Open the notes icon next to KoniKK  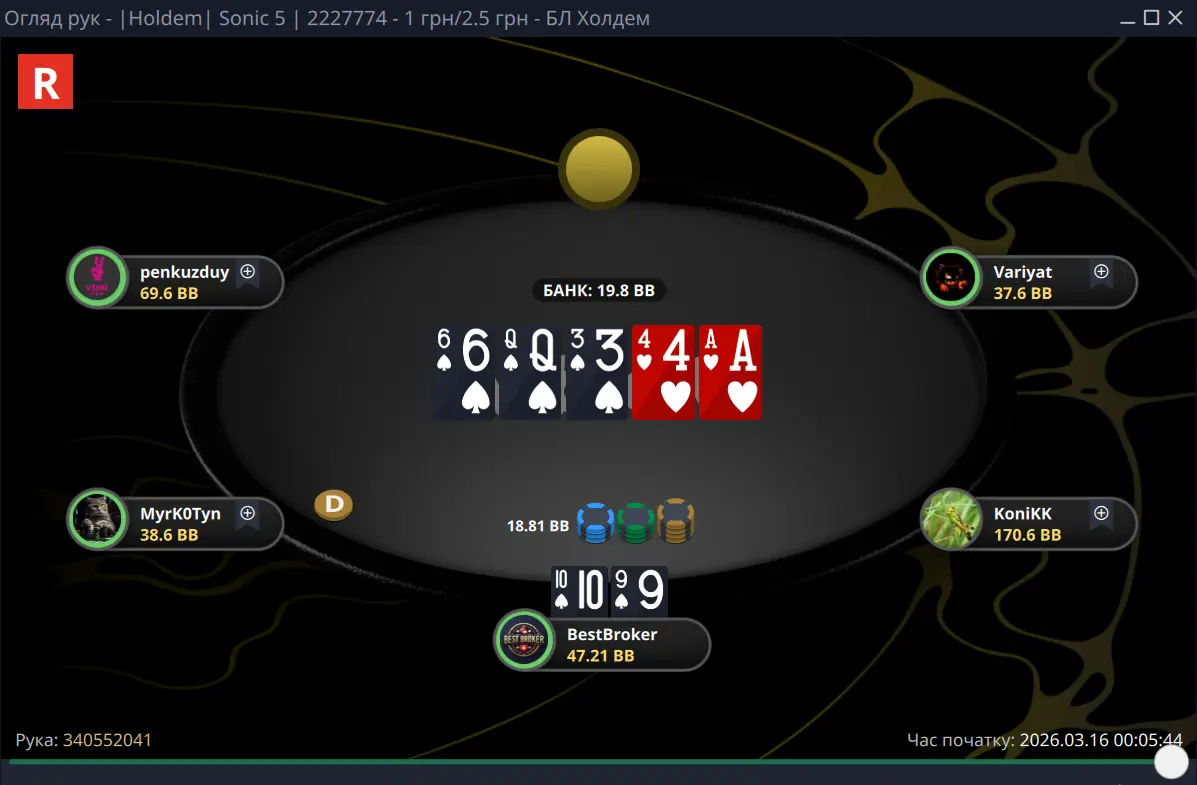click(x=1102, y=513)
